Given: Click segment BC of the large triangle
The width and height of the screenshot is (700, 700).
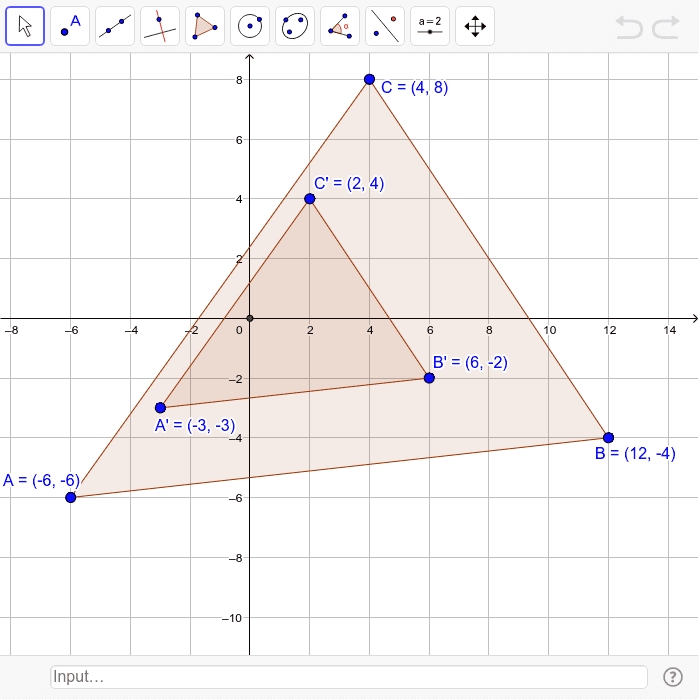Looking at the screenshot, I should coord(489,258).
